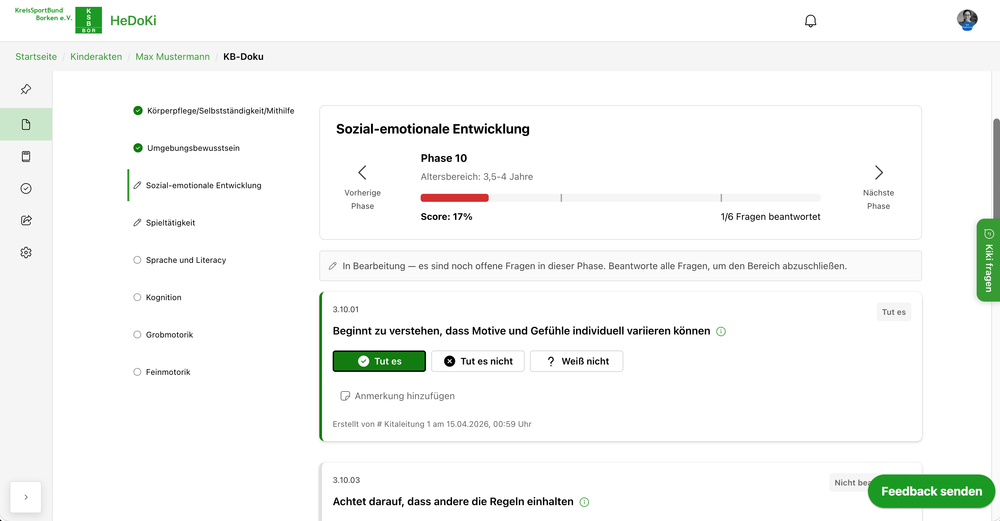Image resolution: width=1000 pixels, height=521 pixels.
Task: Click empty circle beside Sprache und Literacy
Action: 137,260
